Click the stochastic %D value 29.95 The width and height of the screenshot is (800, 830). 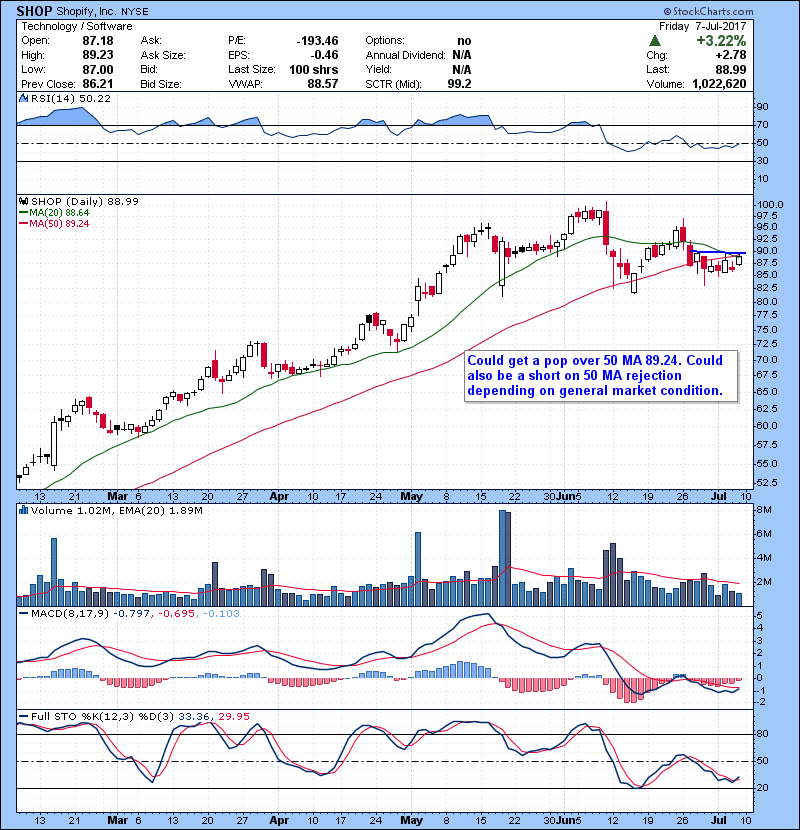233,717
